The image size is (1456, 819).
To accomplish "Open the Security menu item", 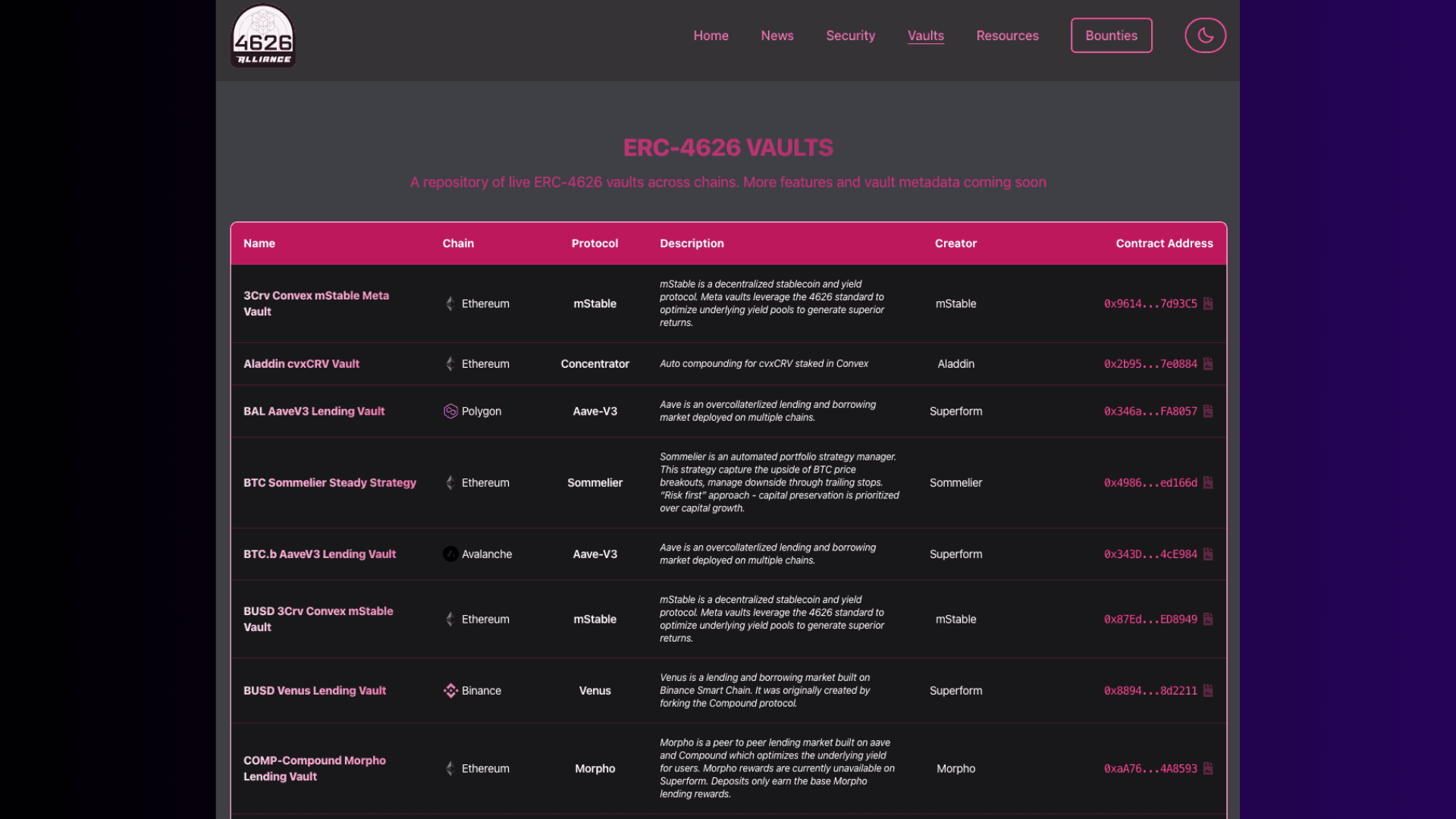I will click(850, 36).
